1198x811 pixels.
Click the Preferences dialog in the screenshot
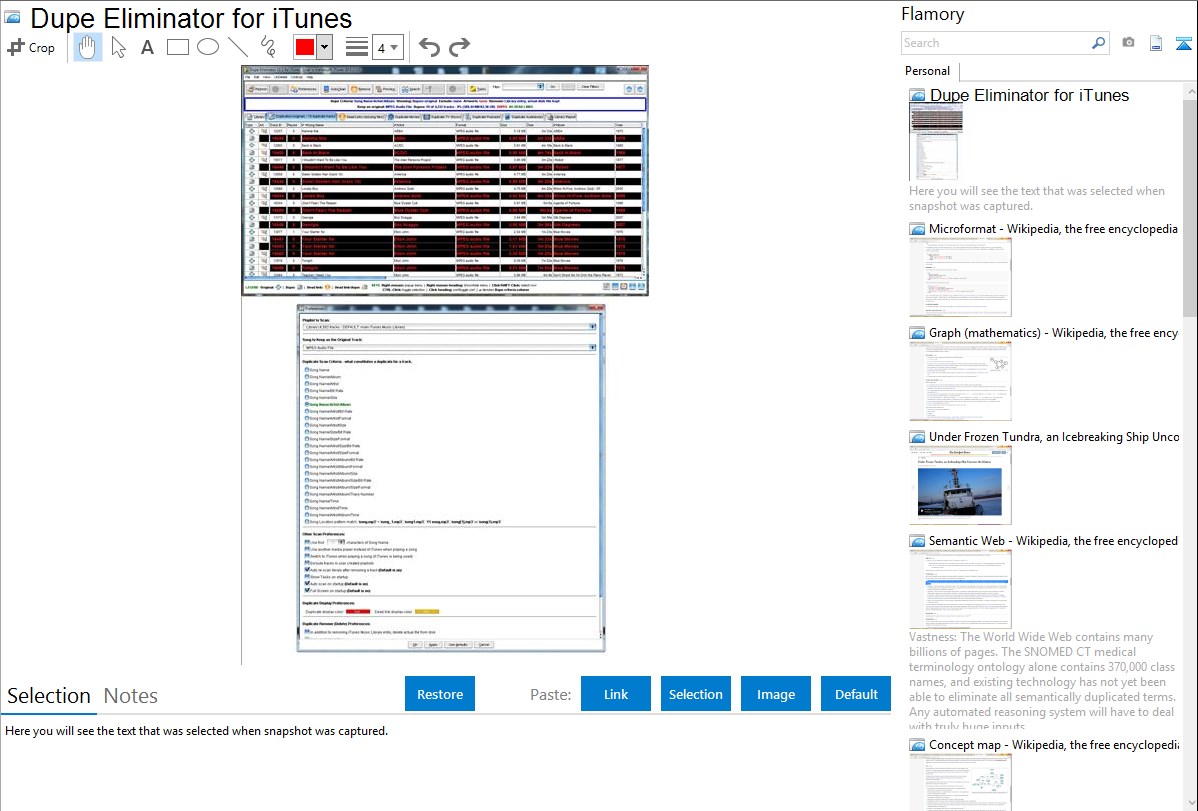click(x=451, y=478)
